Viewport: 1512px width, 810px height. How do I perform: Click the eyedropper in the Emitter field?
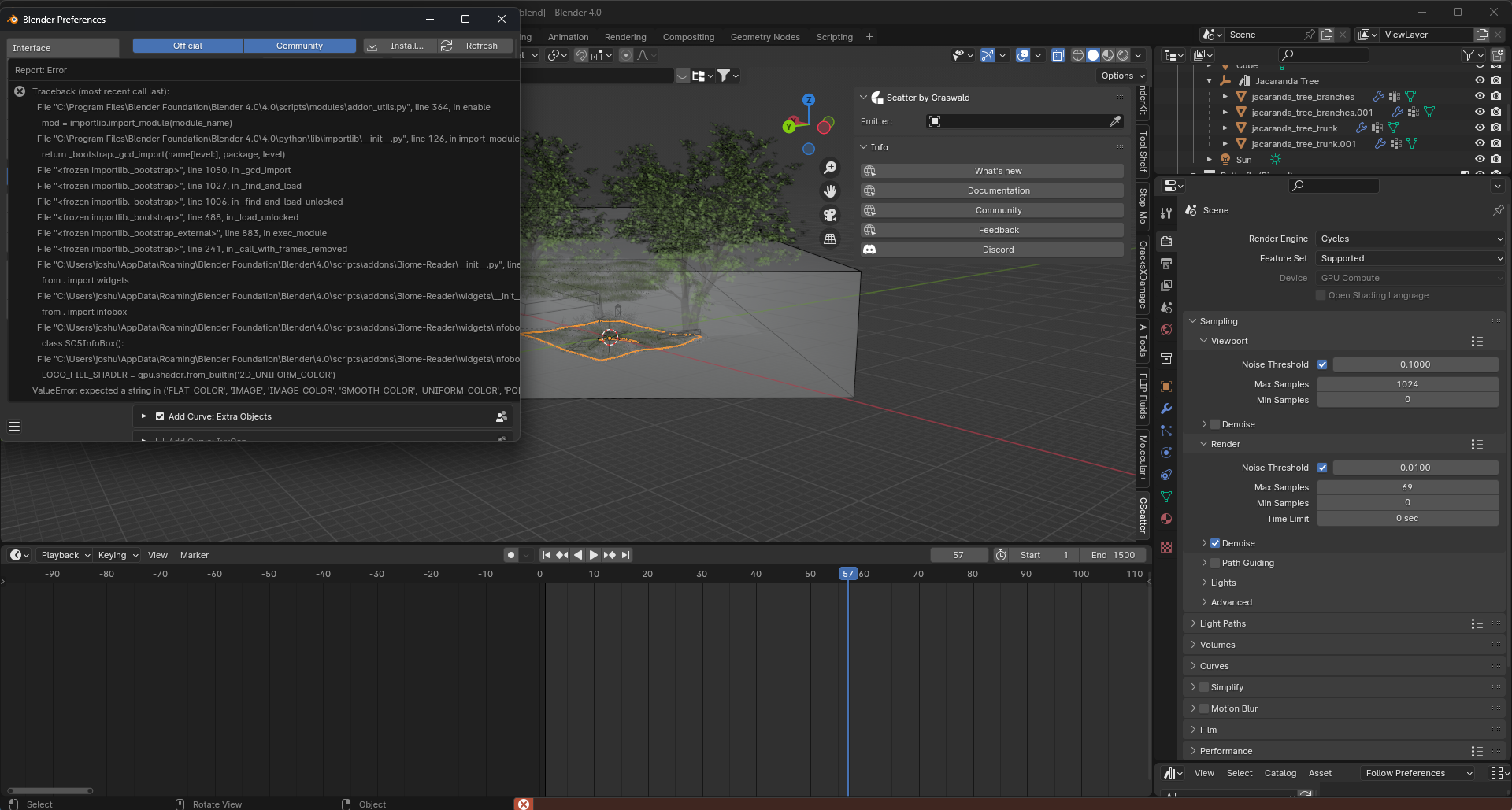(1115, 121)
